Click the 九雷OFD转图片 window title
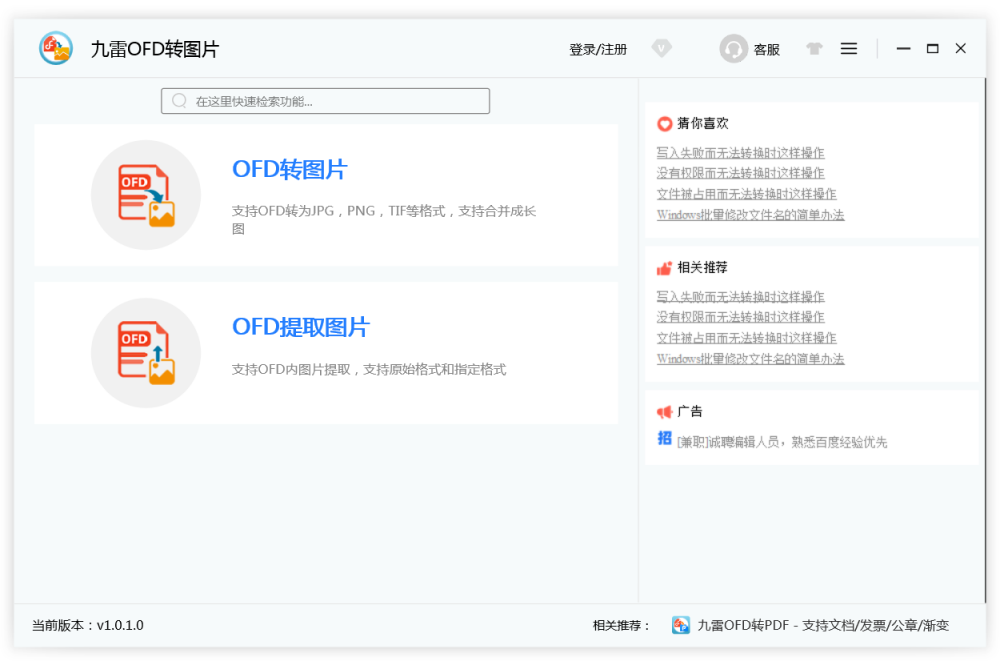Image resolution: width=1000 pixels, height=666 pixels. (x=155, y=49)
